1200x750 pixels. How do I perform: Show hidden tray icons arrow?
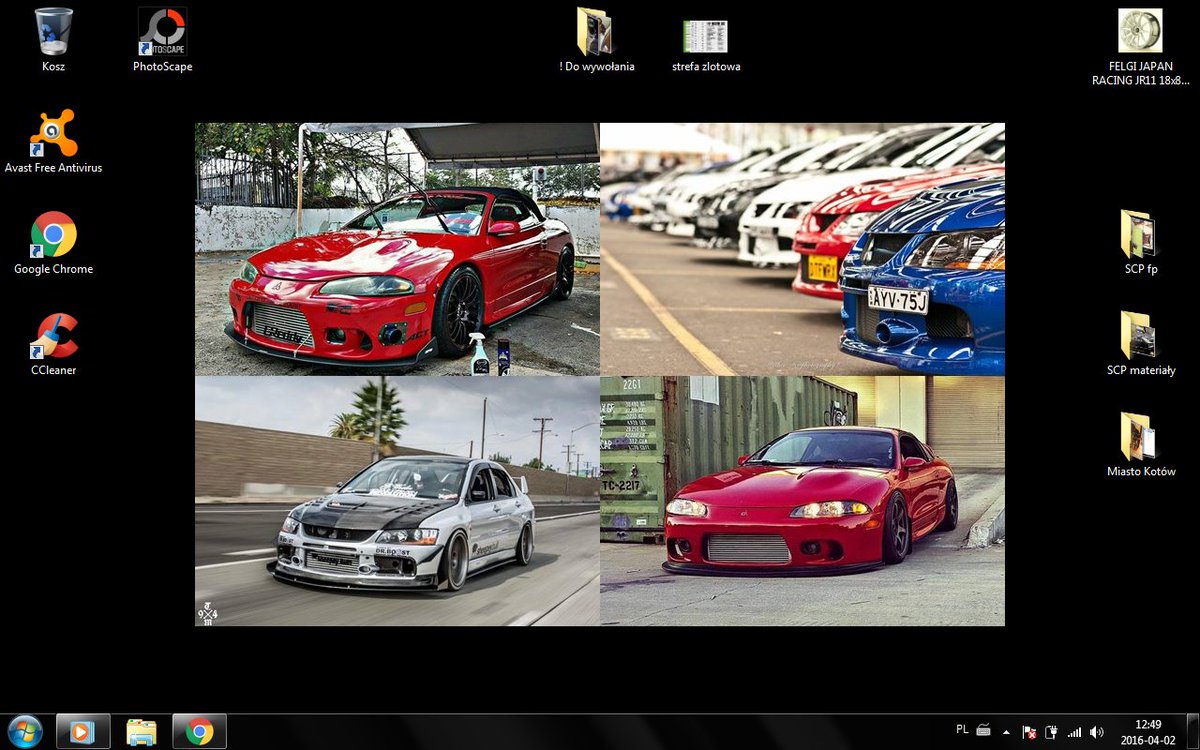tap(1006, 732)
